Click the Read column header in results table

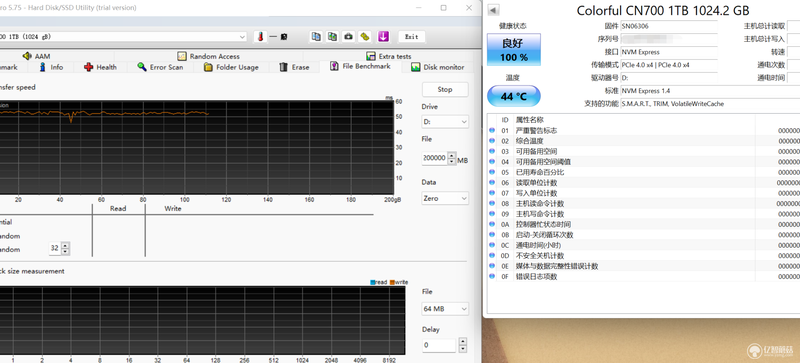118,208
